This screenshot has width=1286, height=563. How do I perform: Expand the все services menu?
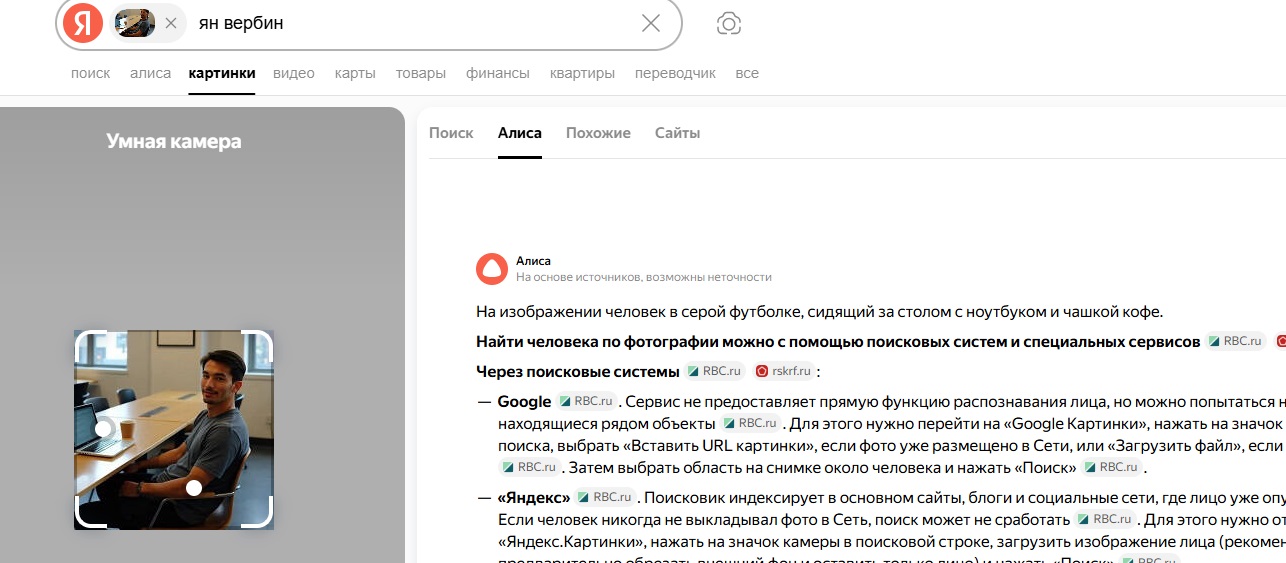tap(746, 73)
